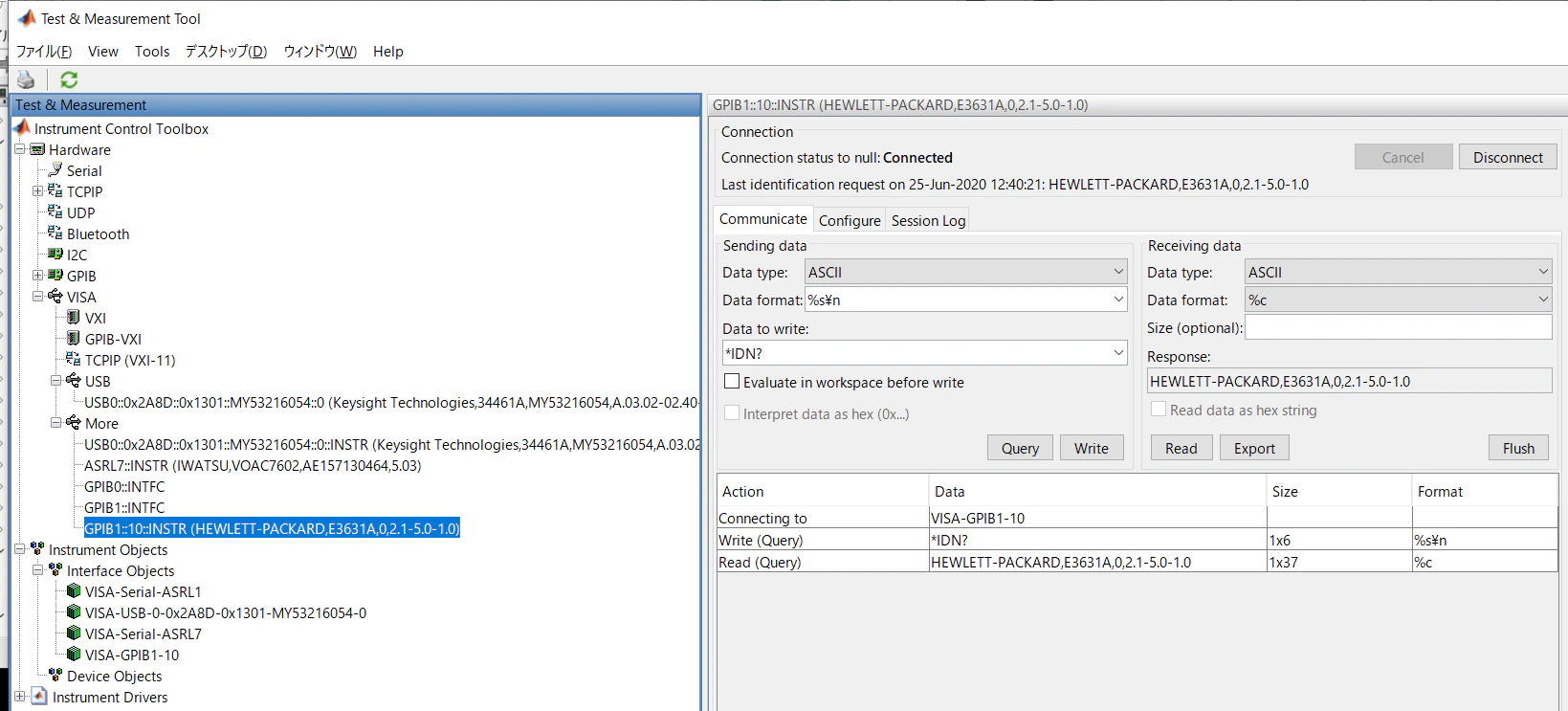Click the Query button
Screen dimensions: 1568x711
(x=1020, y=448)
